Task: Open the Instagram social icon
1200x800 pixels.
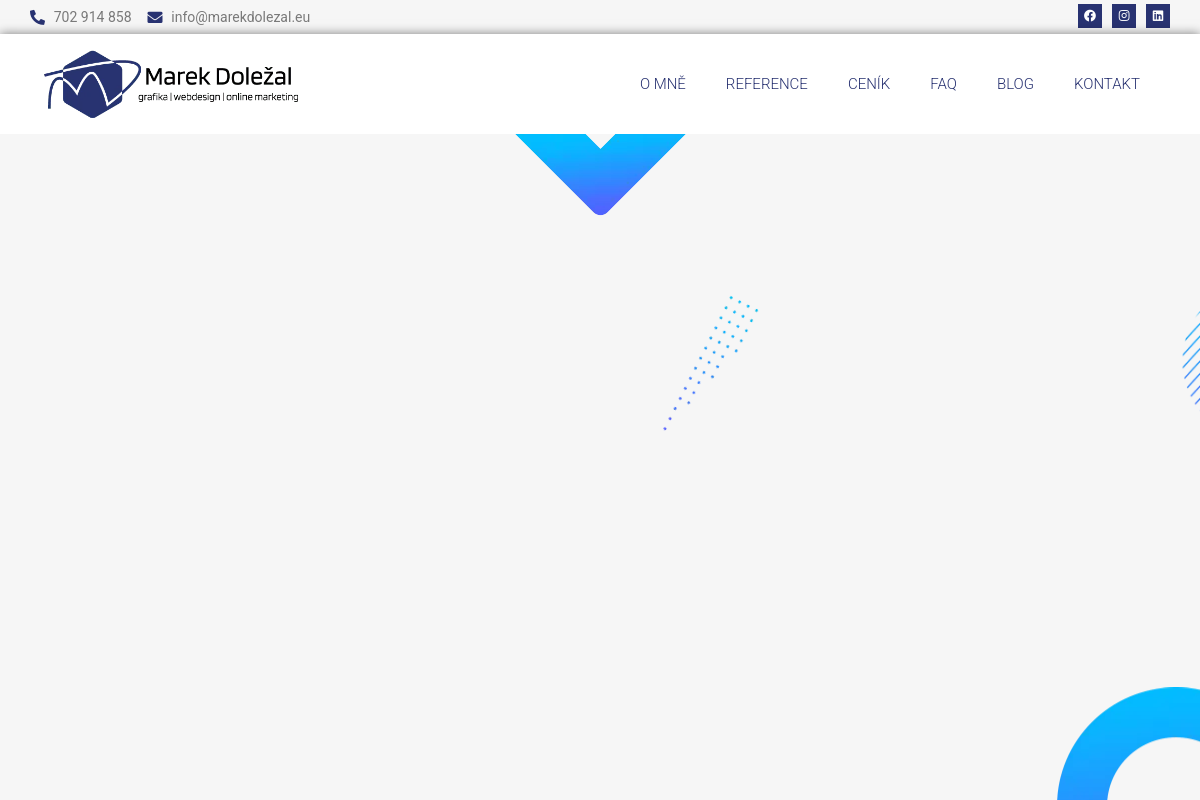Action: point(1124,16)
